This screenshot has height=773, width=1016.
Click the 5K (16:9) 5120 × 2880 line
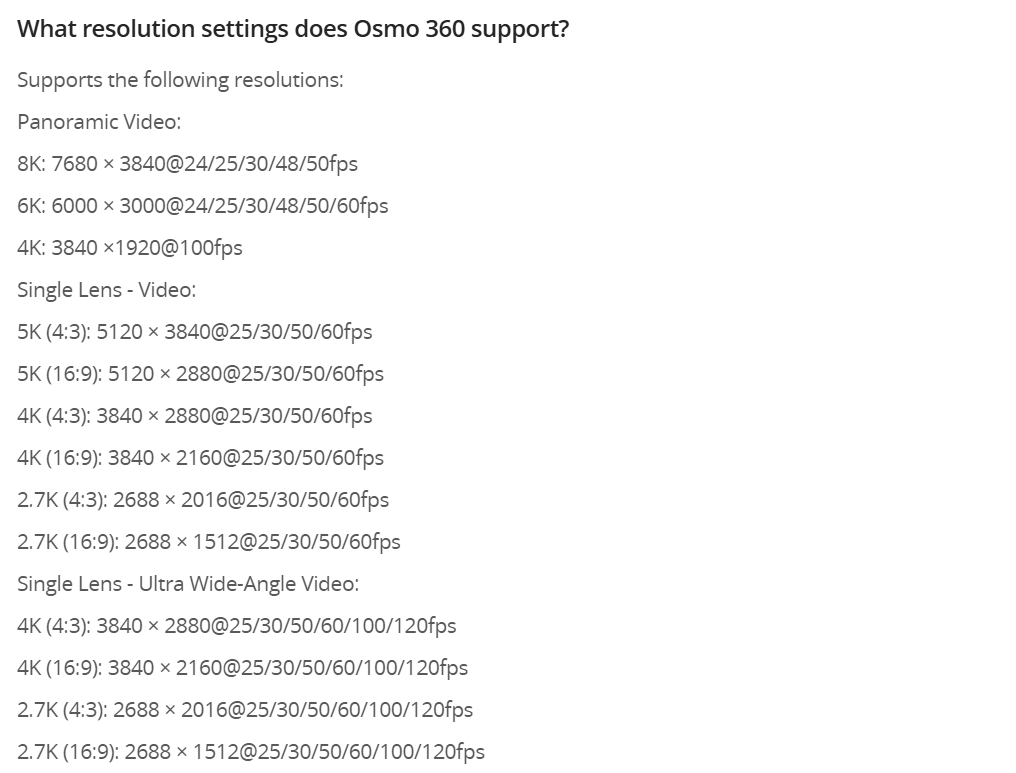tap(200, 374)
